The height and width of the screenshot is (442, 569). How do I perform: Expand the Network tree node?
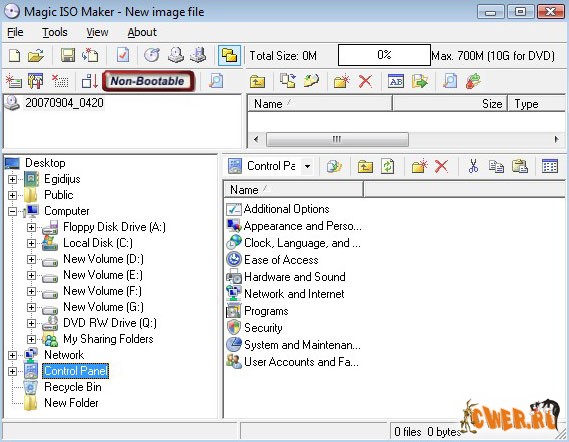pos(12,355)
